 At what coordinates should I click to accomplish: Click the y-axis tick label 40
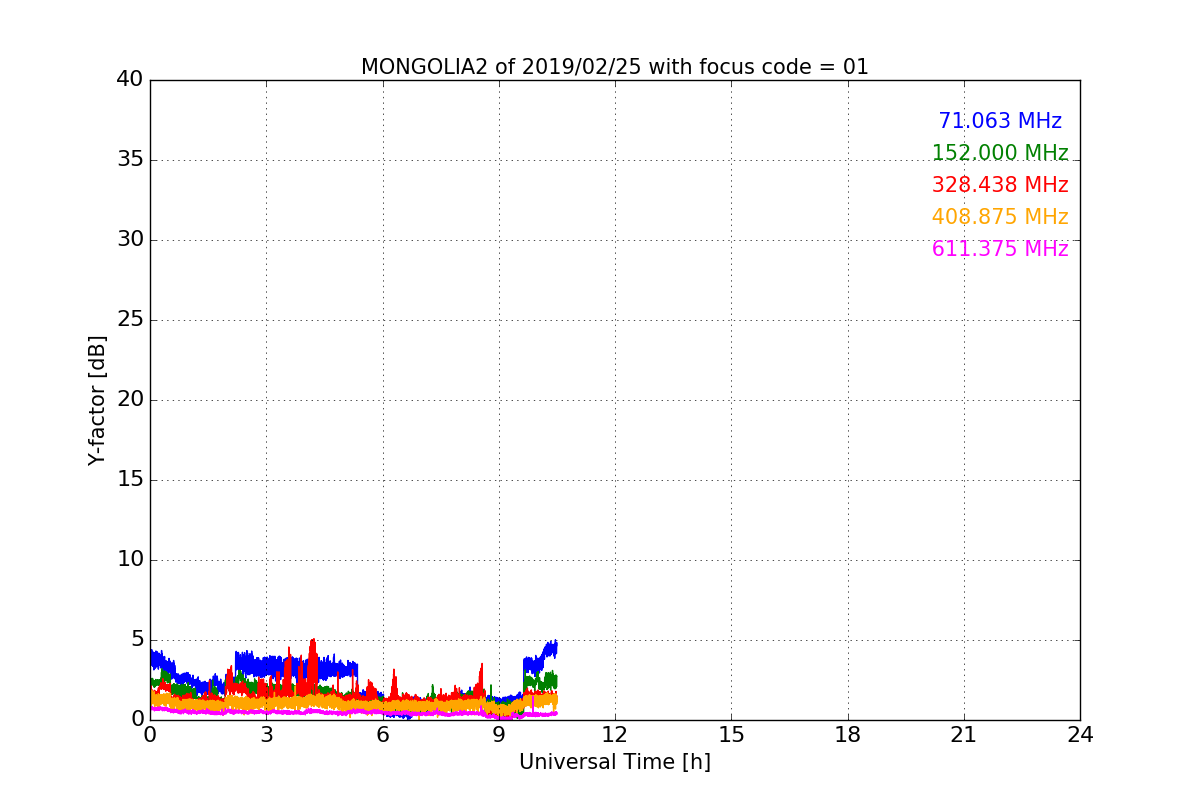[130, 79]
